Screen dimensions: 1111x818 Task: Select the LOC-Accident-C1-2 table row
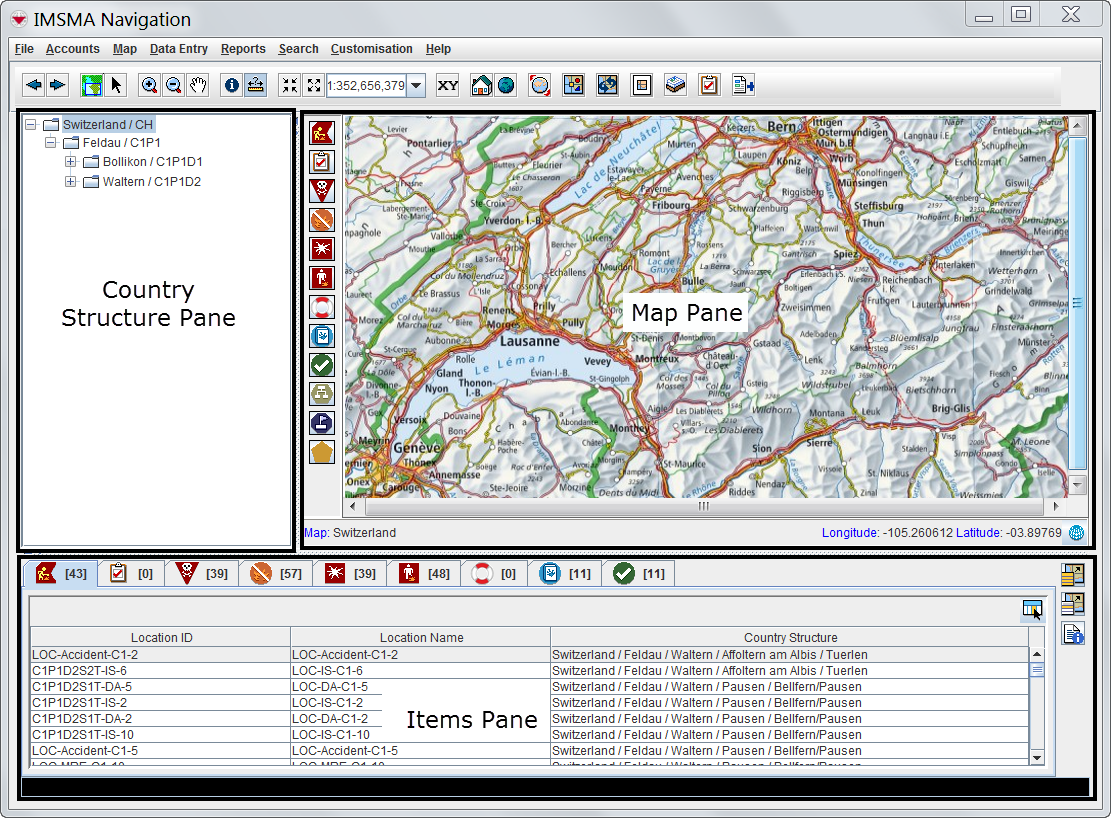160,655
